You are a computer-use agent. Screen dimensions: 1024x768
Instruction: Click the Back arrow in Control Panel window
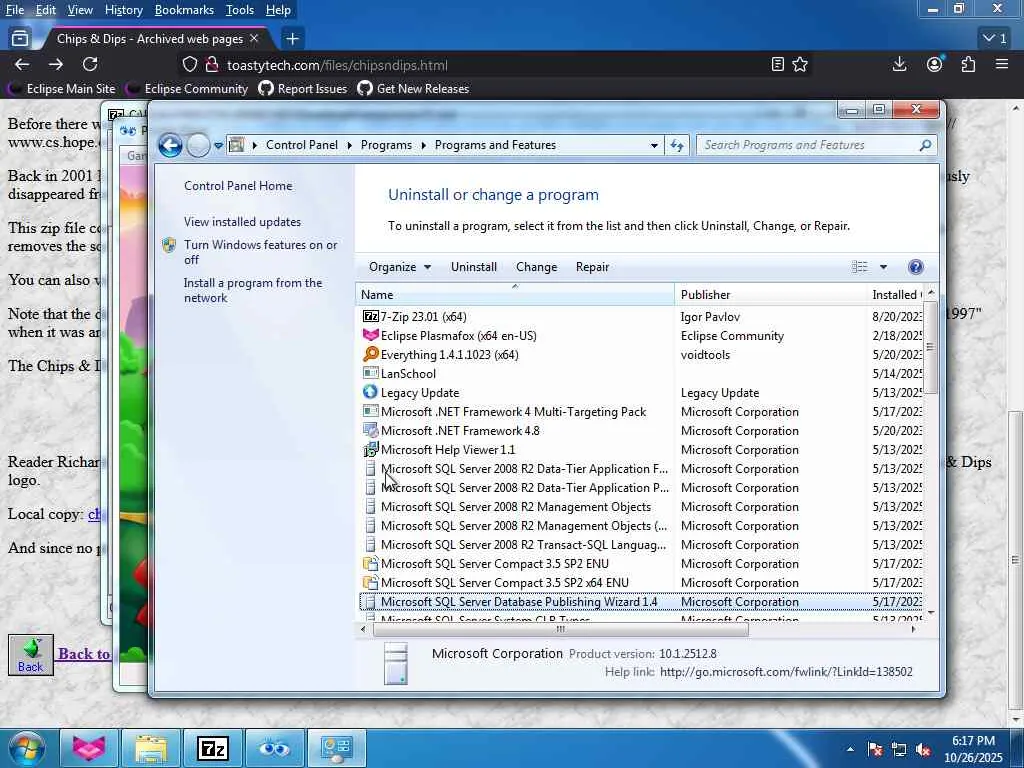(170, 145)
